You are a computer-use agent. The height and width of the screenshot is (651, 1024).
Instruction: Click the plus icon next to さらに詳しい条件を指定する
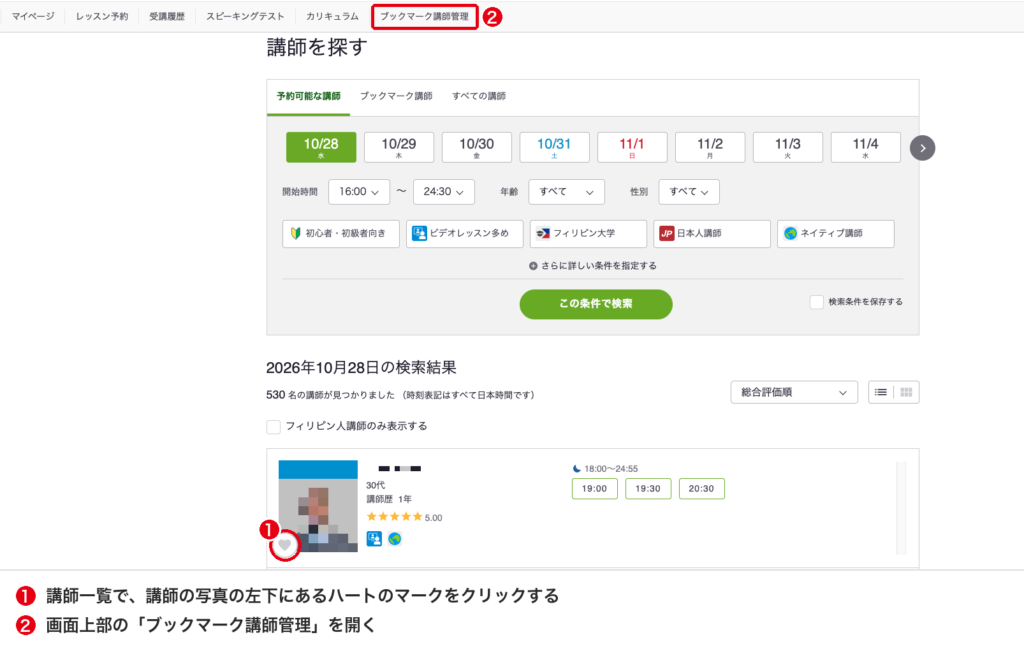[533, 266]
